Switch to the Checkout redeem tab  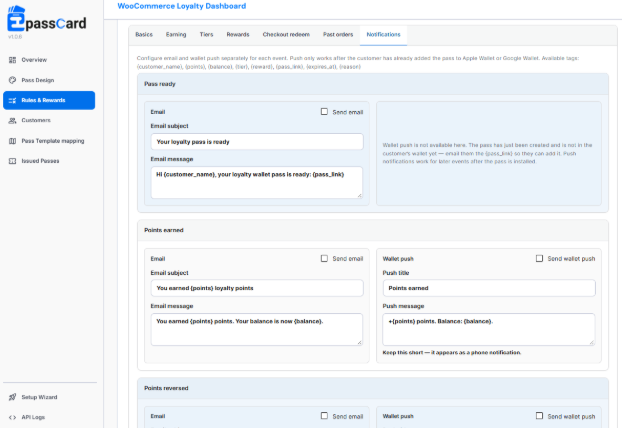[286, 35]
